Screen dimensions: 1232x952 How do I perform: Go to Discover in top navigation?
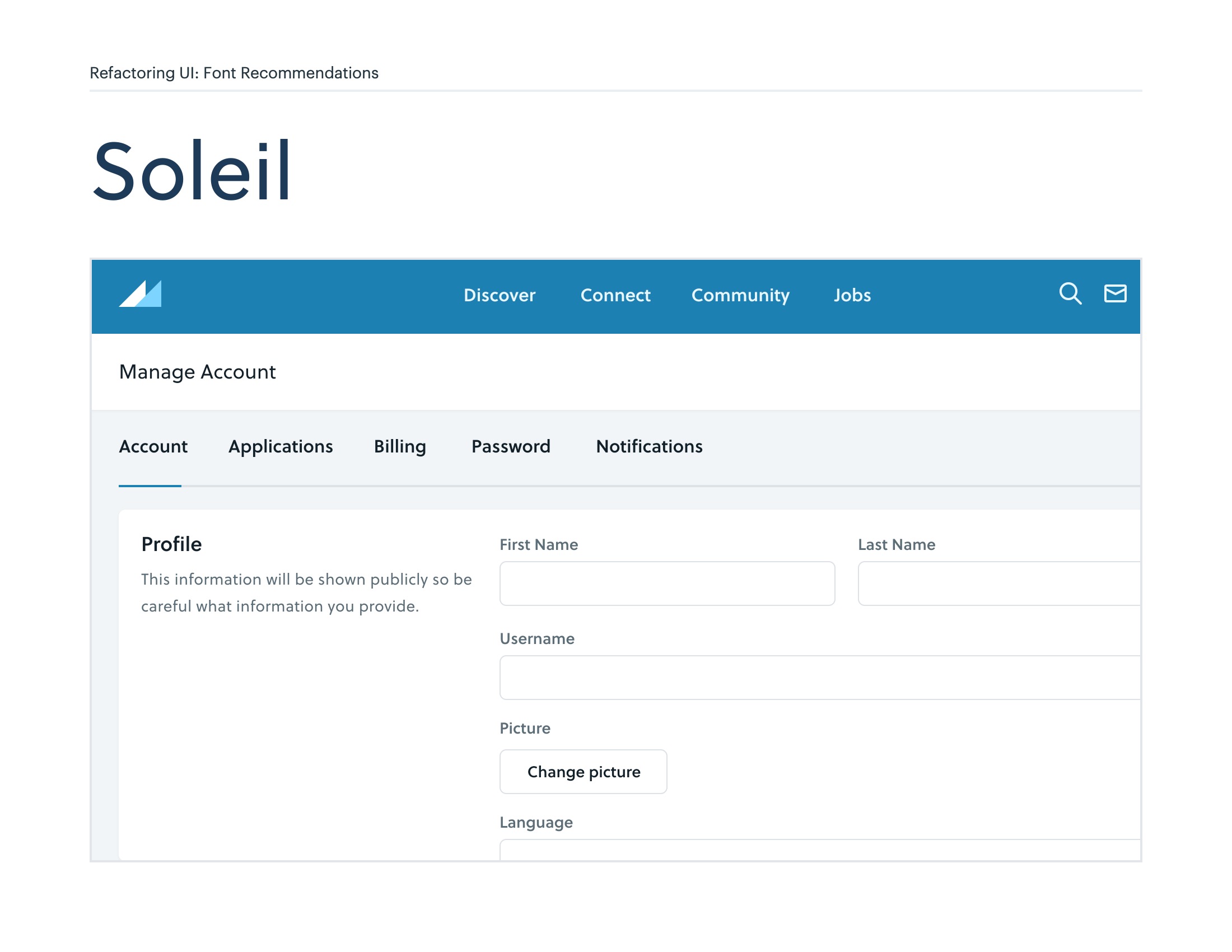click(499, 296)
